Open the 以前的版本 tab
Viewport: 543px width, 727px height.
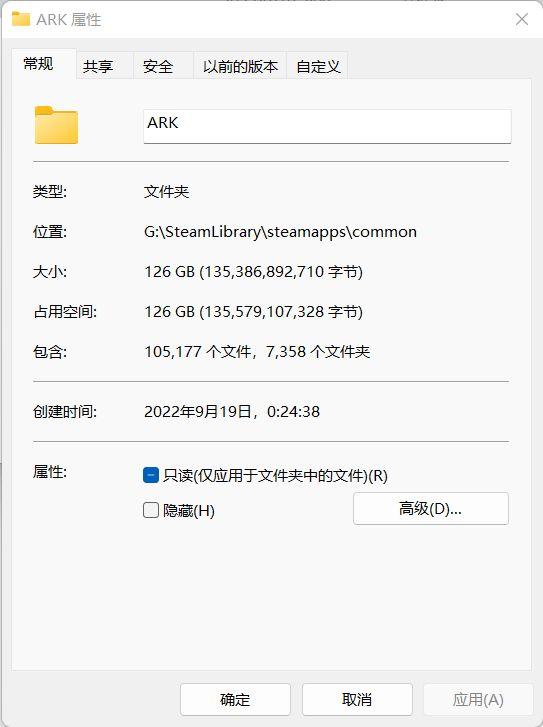(x=240, y=66)
